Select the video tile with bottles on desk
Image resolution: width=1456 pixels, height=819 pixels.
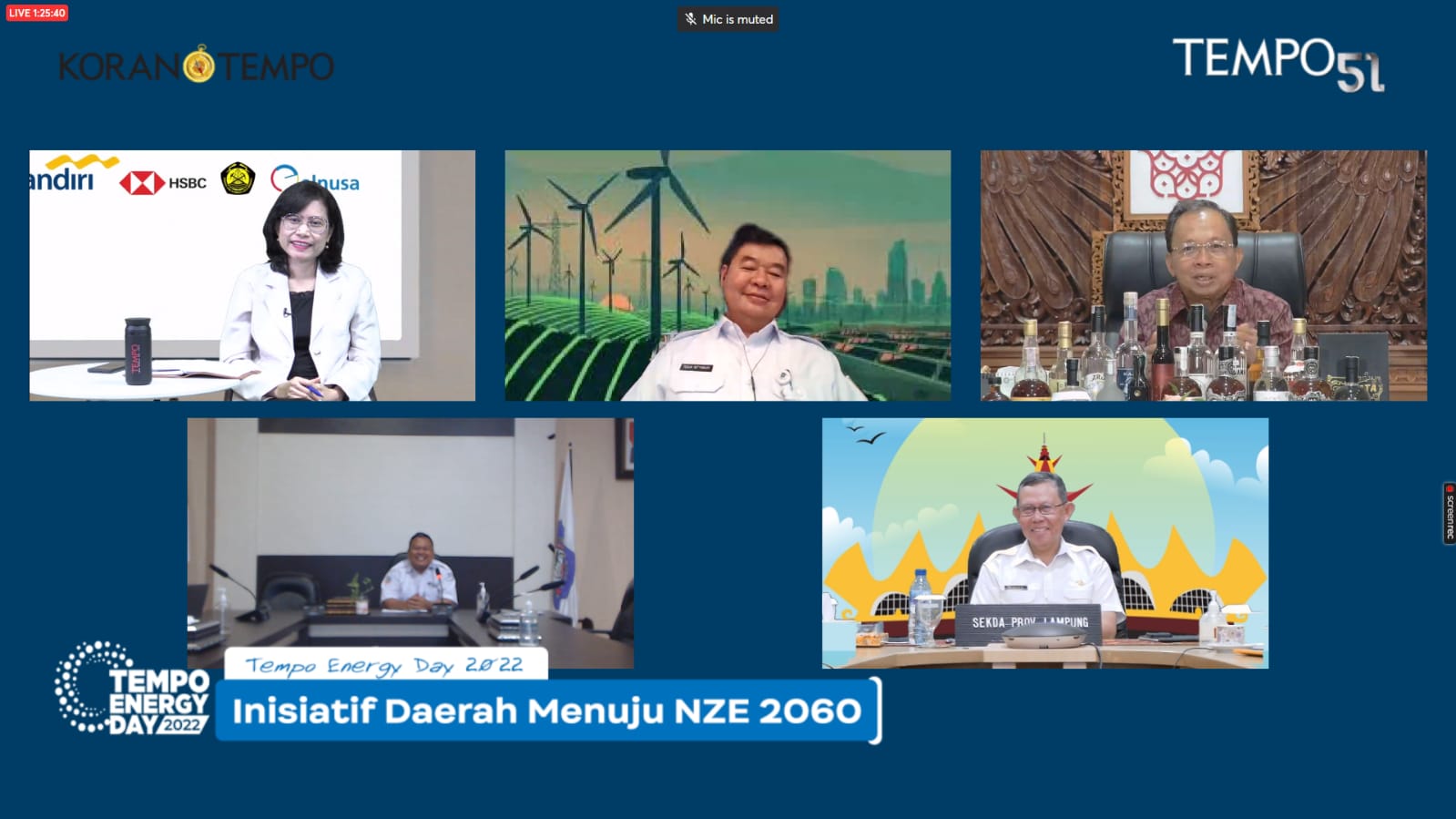click(1203, 275)
